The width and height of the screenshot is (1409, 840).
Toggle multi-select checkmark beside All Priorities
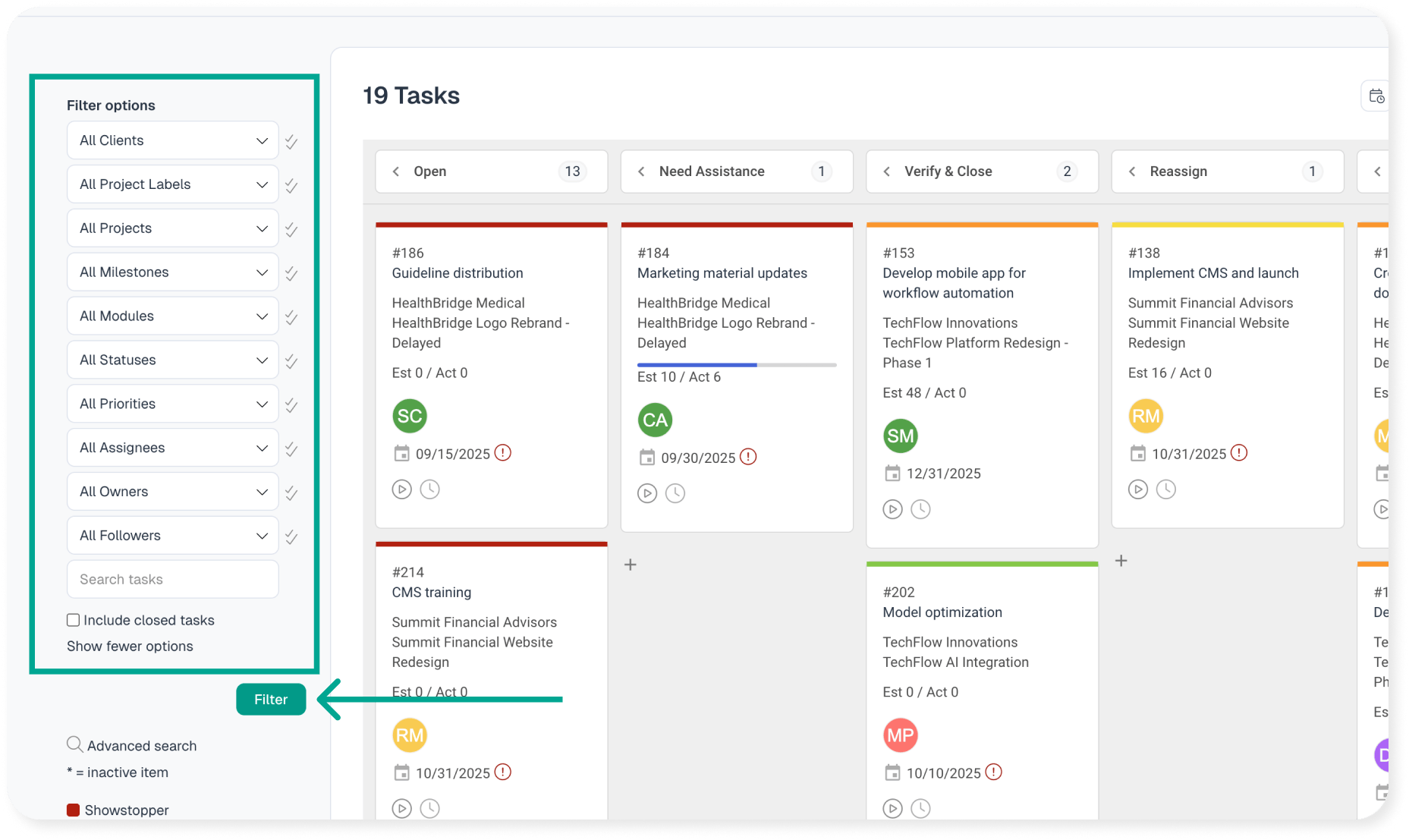pyautogui.click(x=291, y=404)
